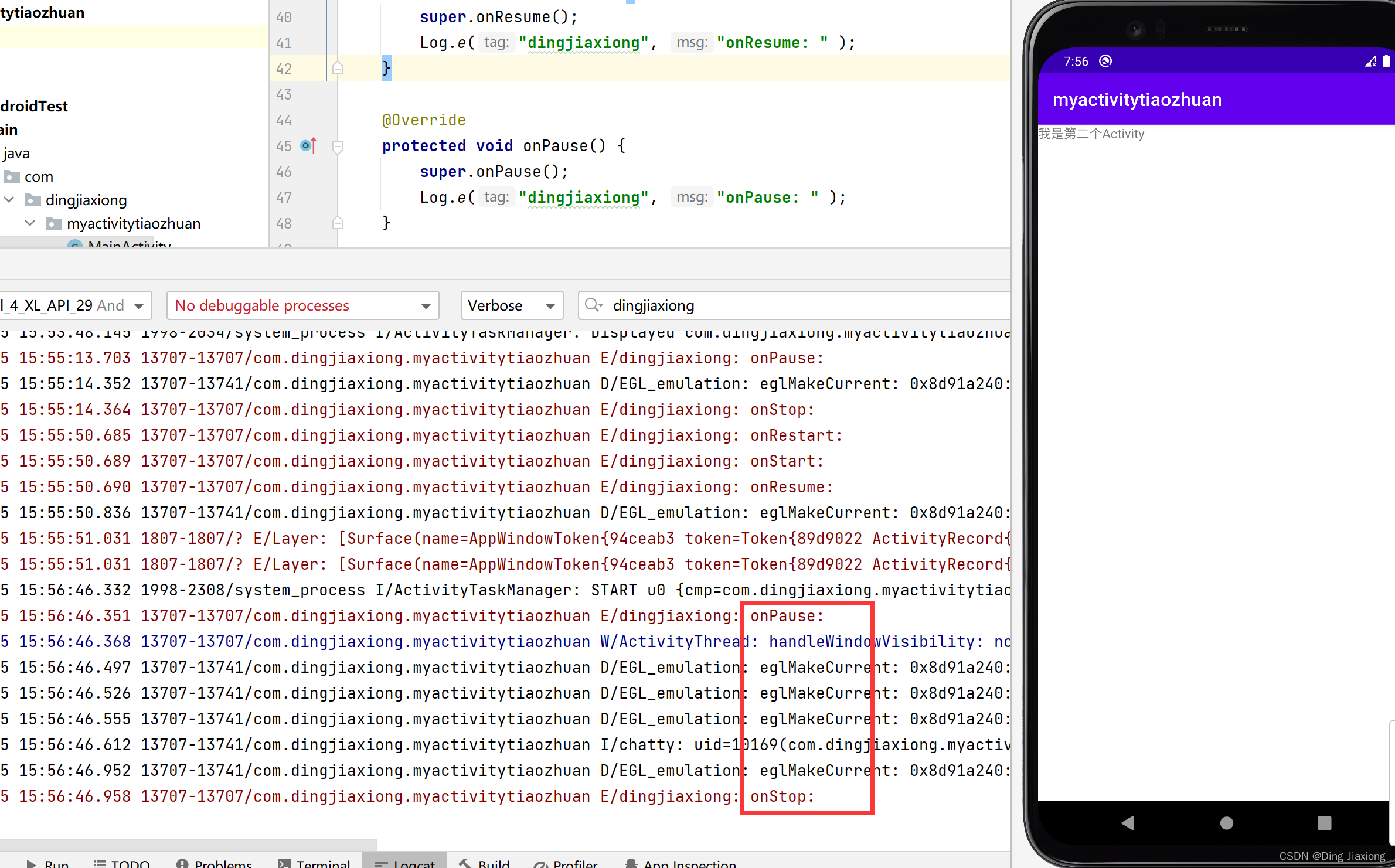Open the Terminal tool window tab
This screenshot has height=868, width=1395.
(x=314, y=863)
